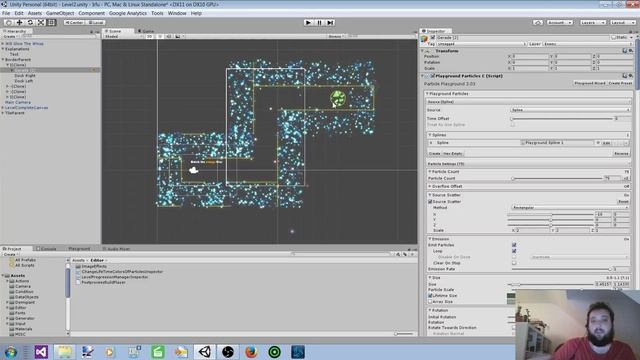Select the Scale tool in the toolbar
Screen dimensions: 640x360
[x=41, y=22]
